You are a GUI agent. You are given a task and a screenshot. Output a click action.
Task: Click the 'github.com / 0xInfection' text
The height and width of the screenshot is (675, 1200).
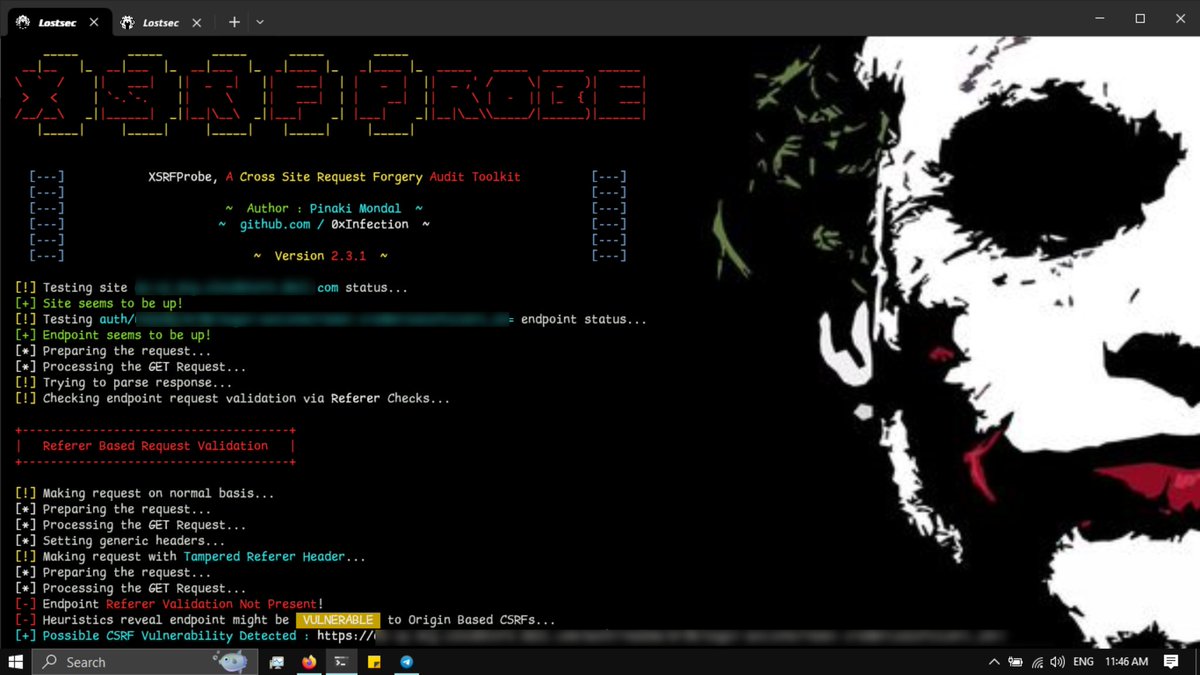pyautogui.click(x=324, y=224)
